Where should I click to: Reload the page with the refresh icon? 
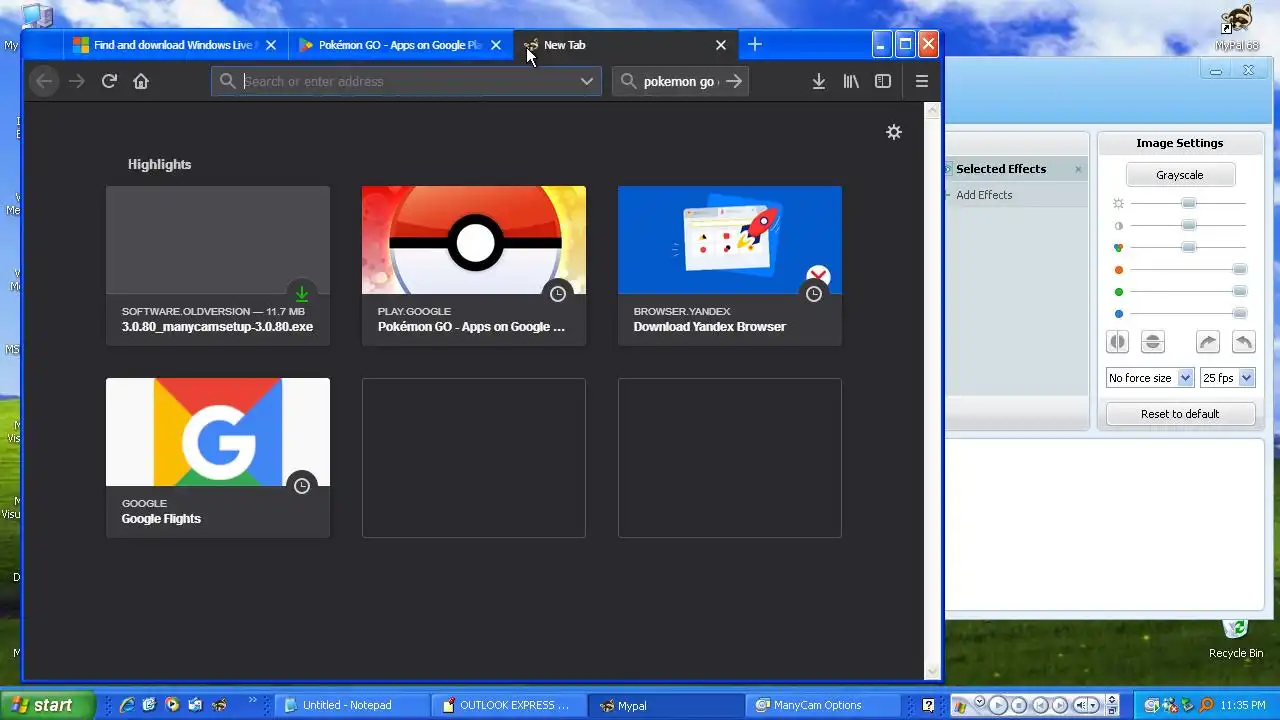[109, 81]
